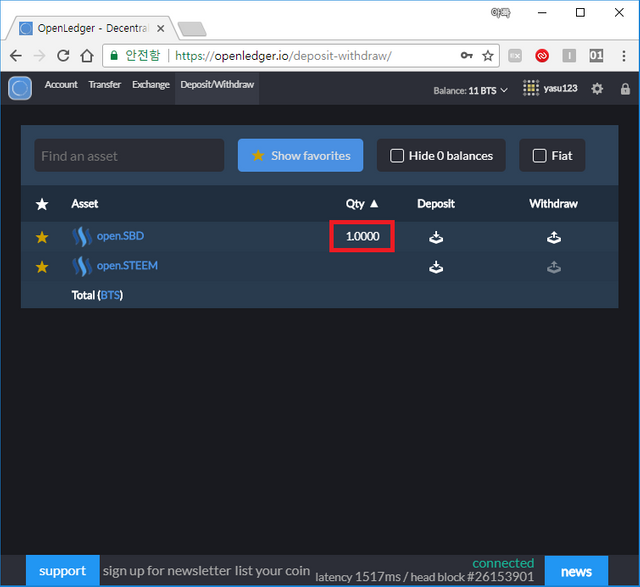Expand the Balance 11 BTS dropdown
640x587 pixels.
click(471, 90)
